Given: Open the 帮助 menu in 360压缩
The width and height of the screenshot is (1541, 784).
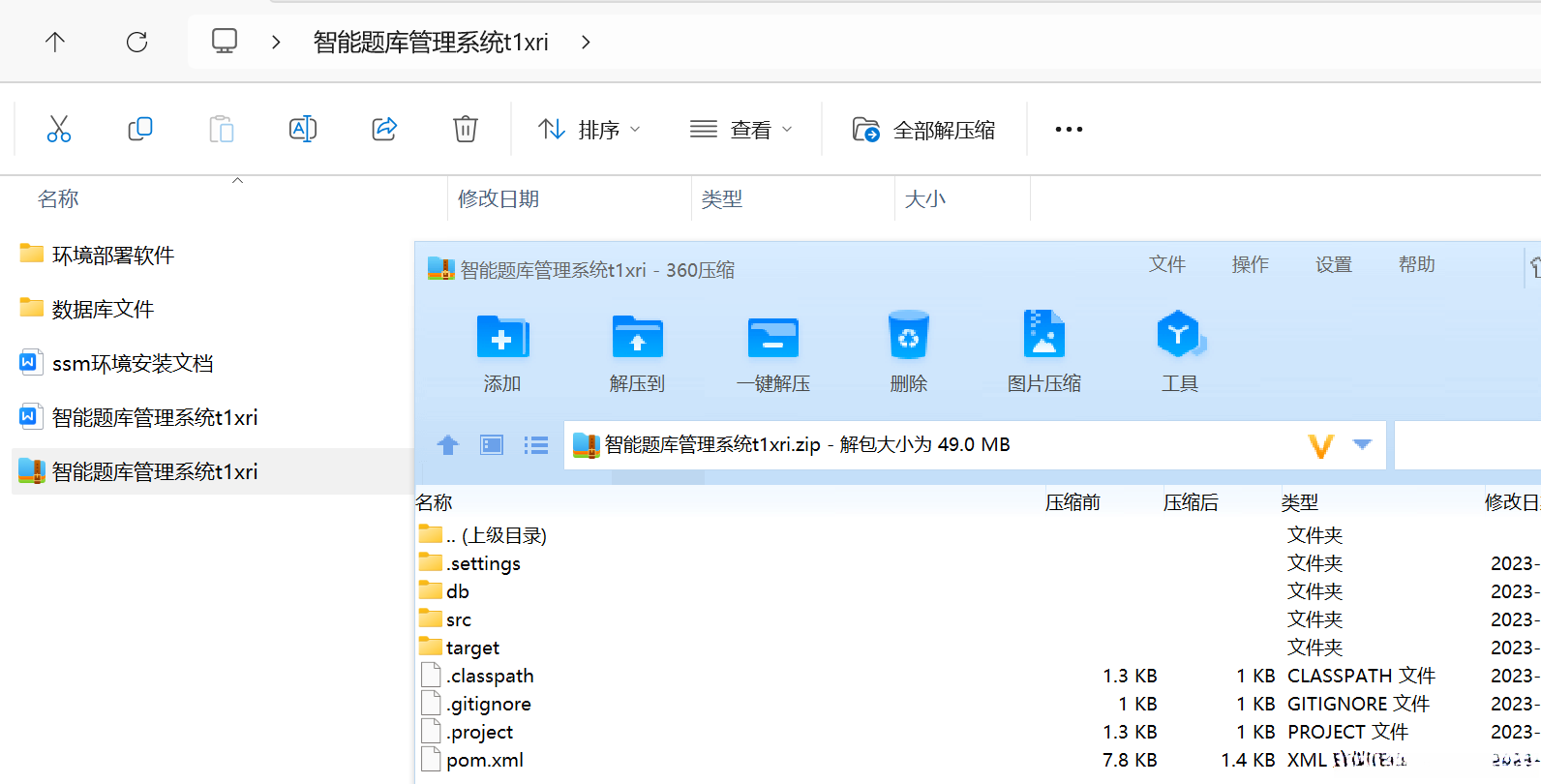Looking at the screenshot, I should 1417,264.
